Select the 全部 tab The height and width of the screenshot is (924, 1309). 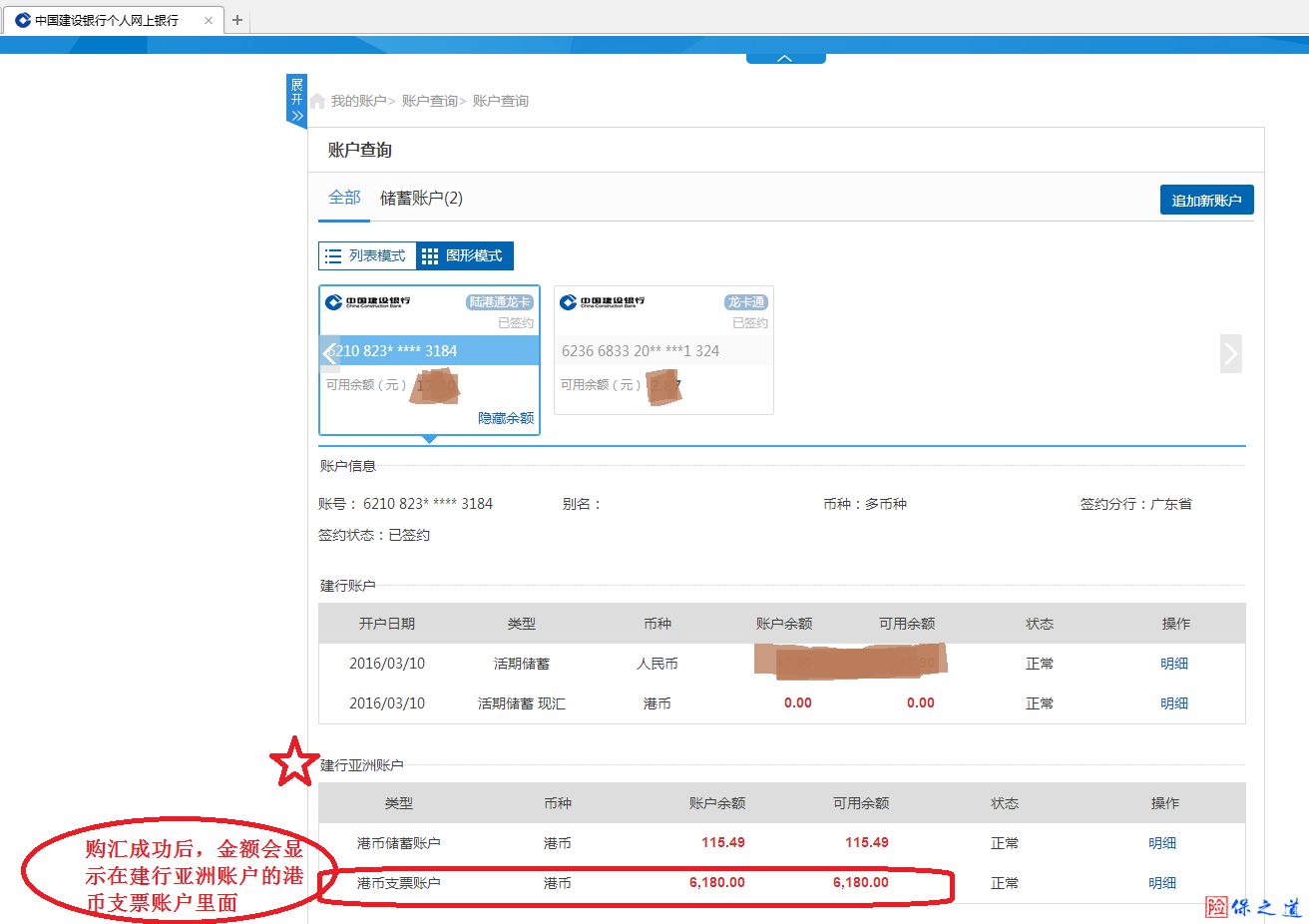[x=344, y=198]
